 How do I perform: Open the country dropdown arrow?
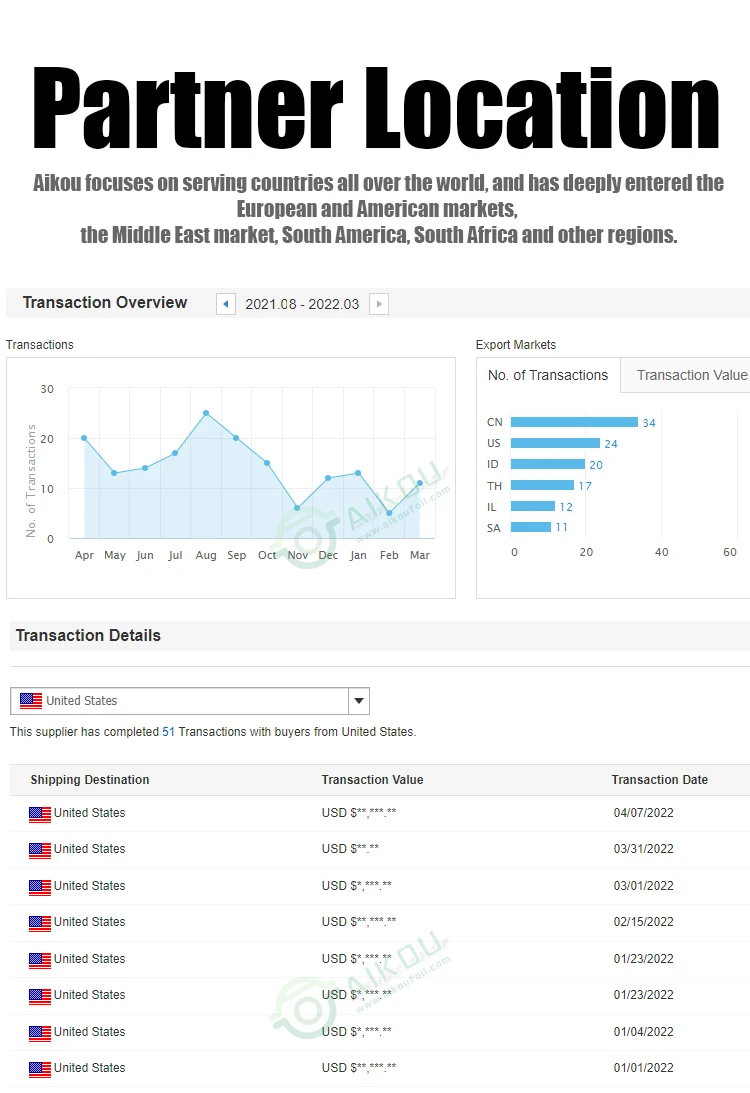pos(359,701)
